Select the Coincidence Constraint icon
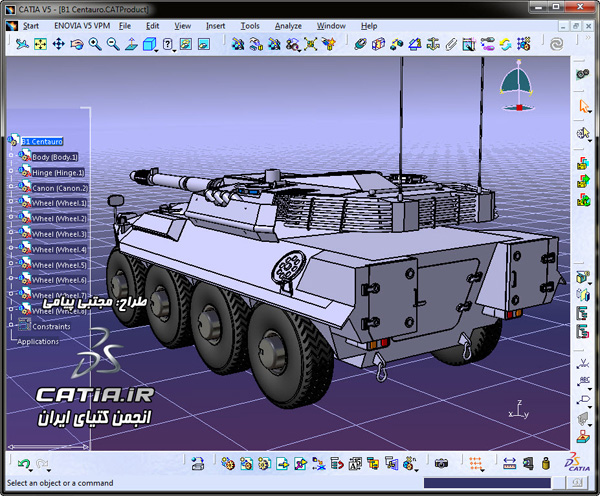 [x=360, y=44]
